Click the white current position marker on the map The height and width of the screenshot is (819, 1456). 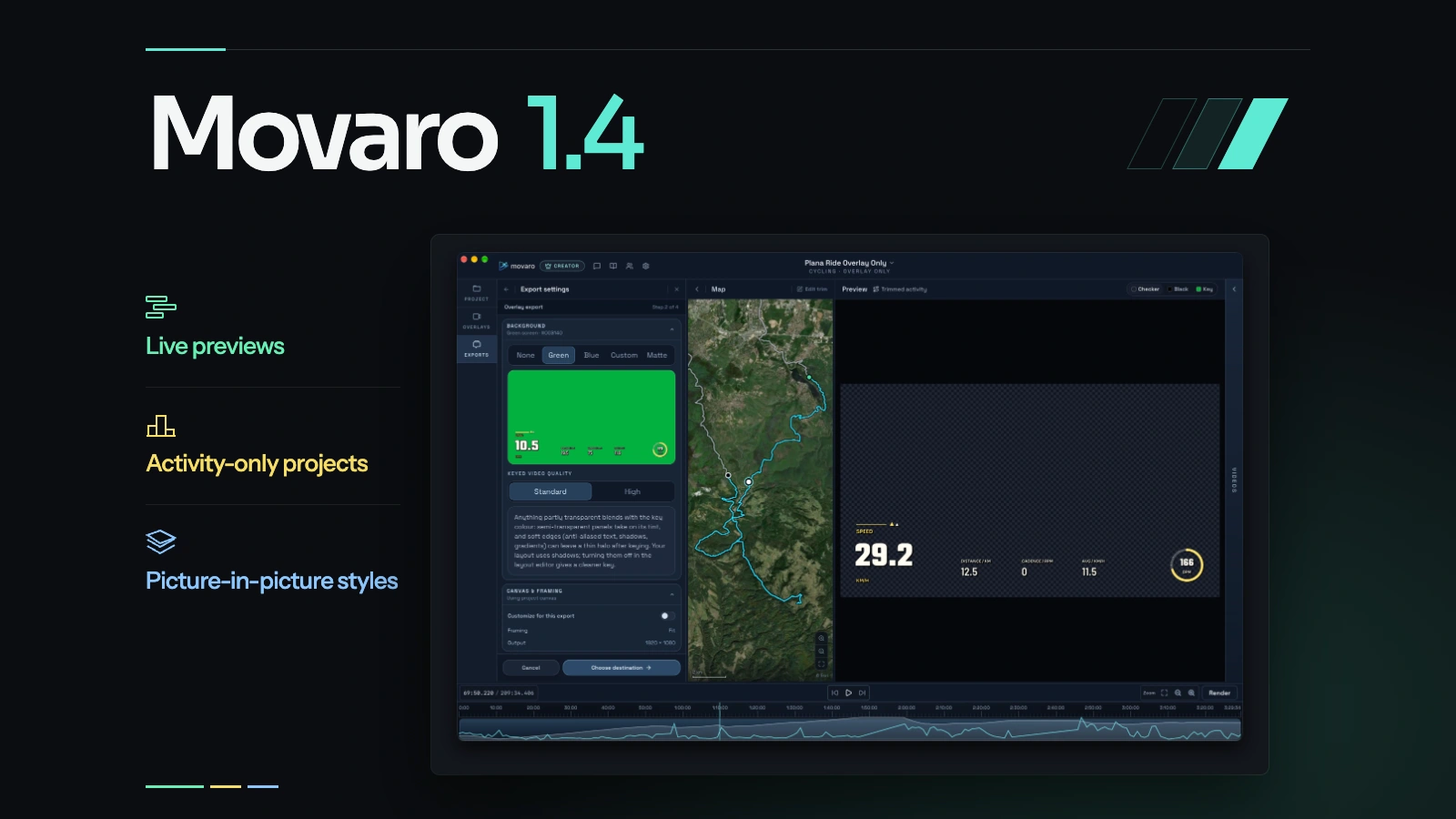pos(749,481)
